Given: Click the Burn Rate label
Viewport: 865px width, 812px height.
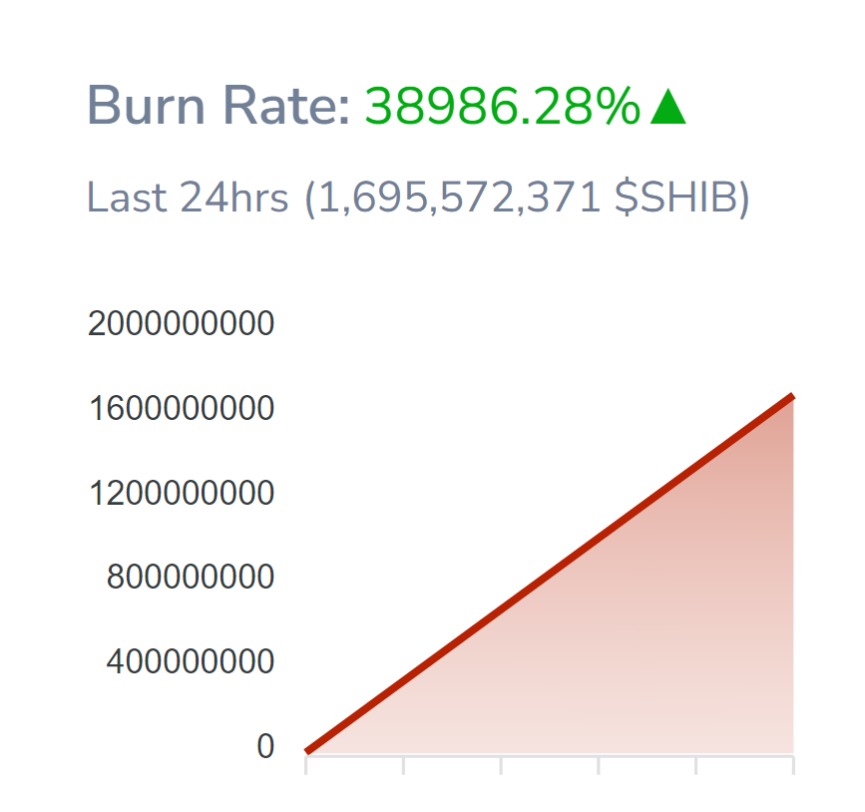Looking at the screenshot, I should pos(218,105).
